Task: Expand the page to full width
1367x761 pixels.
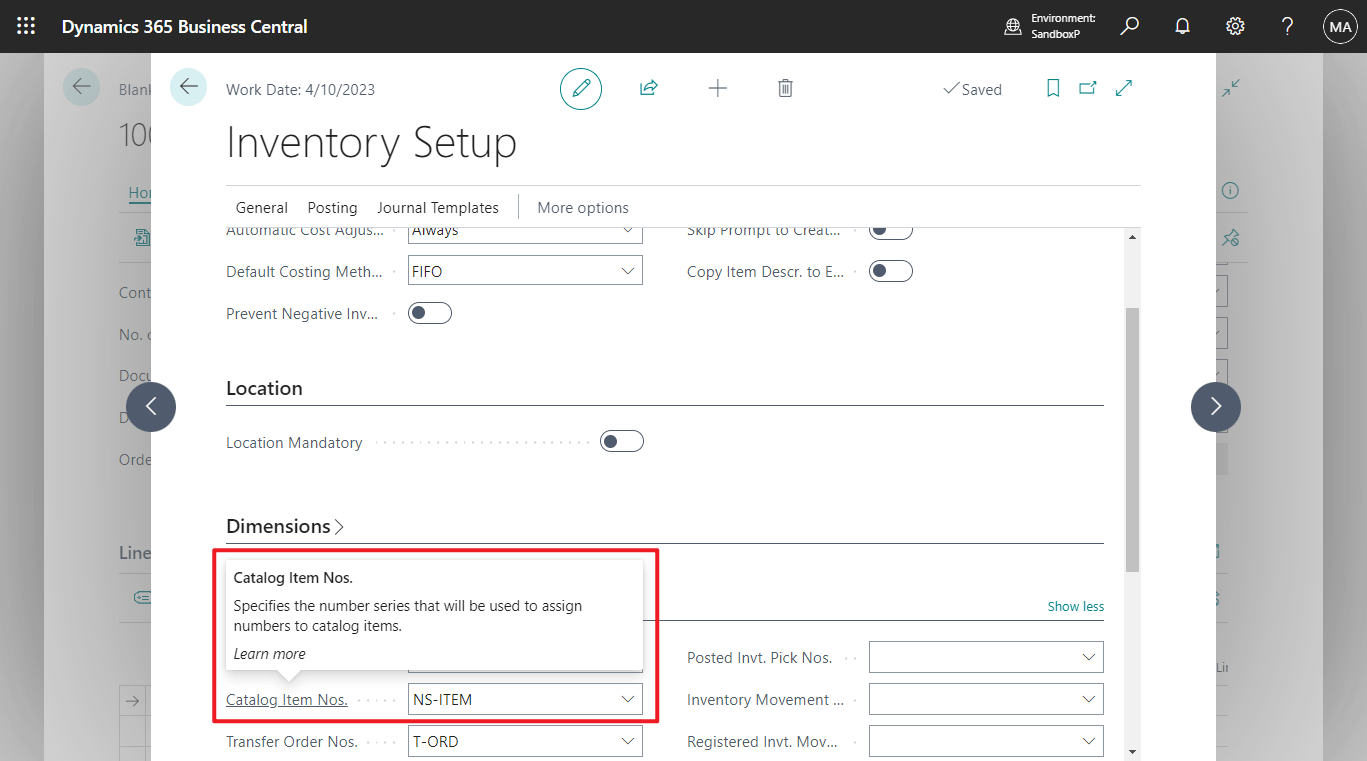Action: click(1124, 88)
